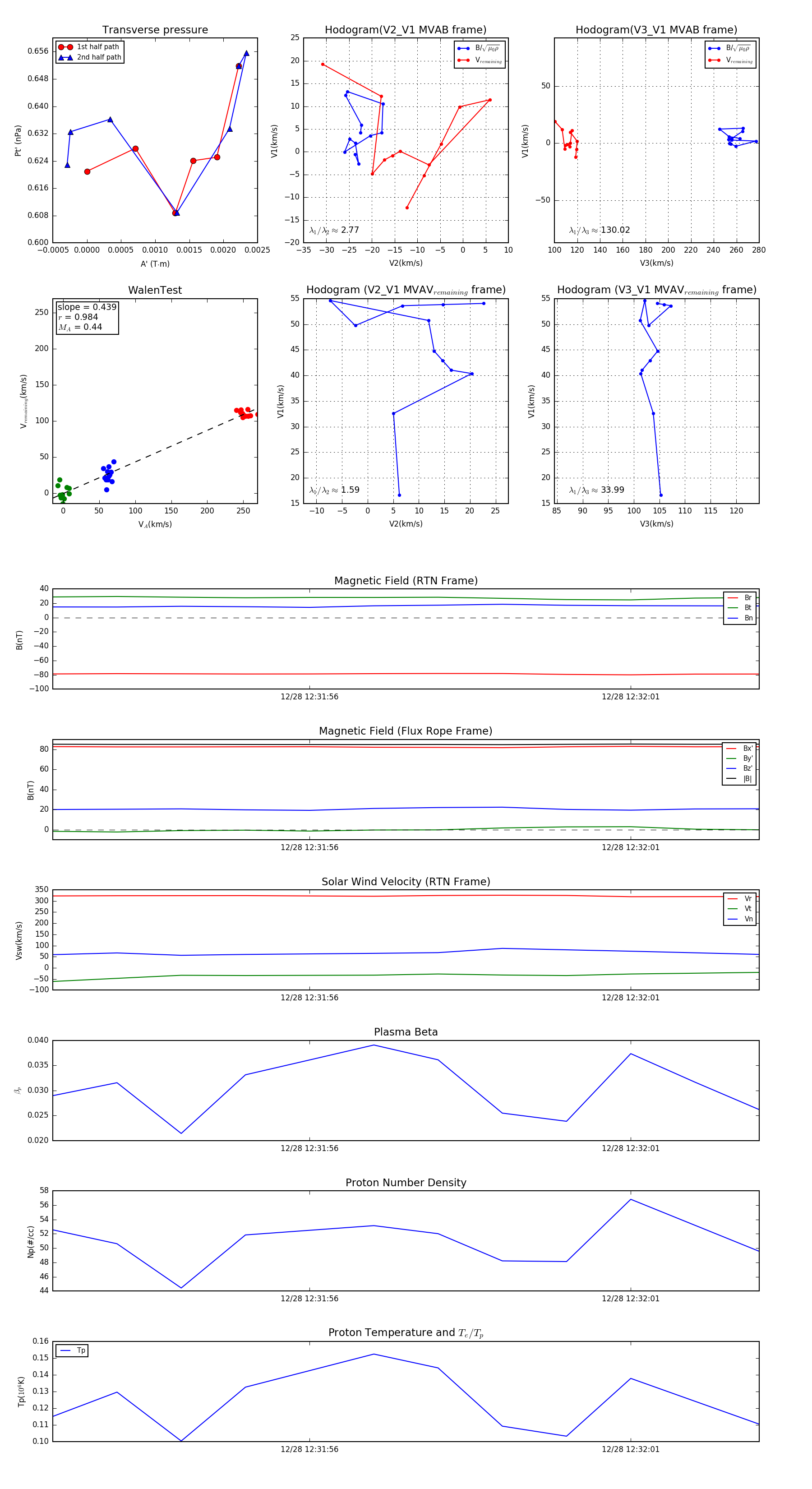
Task: Click the Tp legend in Proton Temperature plot
Action: (x=72, y=1350)
